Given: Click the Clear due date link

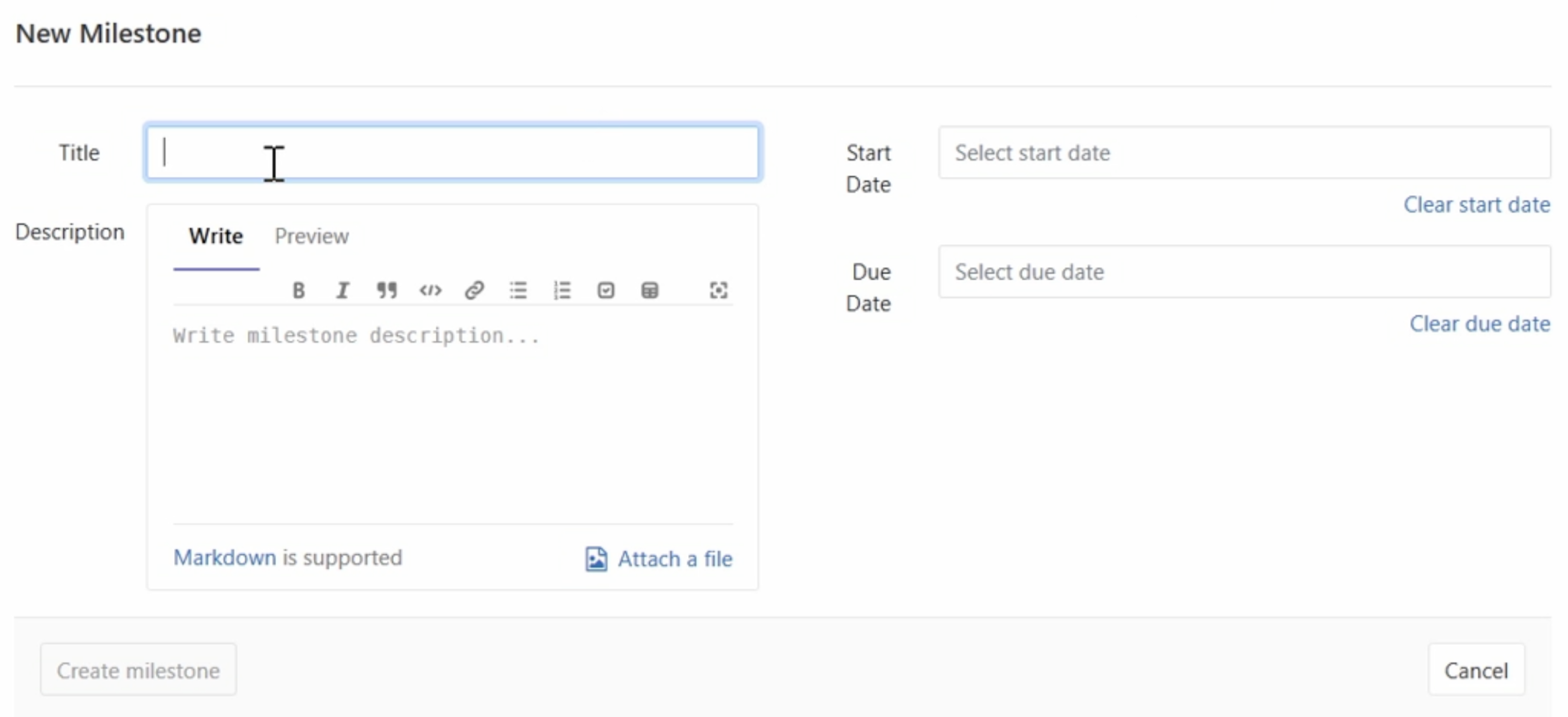Looking at the screenshot, I should (1479, 324).
